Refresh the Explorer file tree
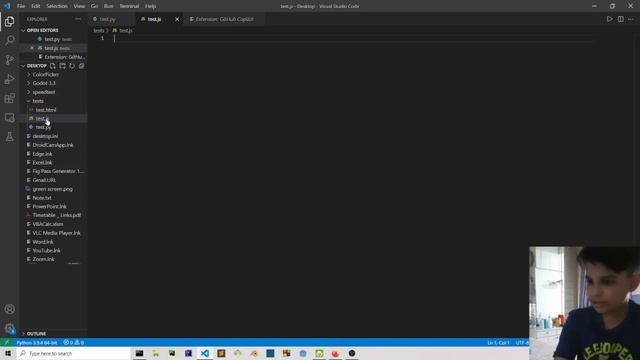Screen dimensions: 640x360 [x=72, y=66]
